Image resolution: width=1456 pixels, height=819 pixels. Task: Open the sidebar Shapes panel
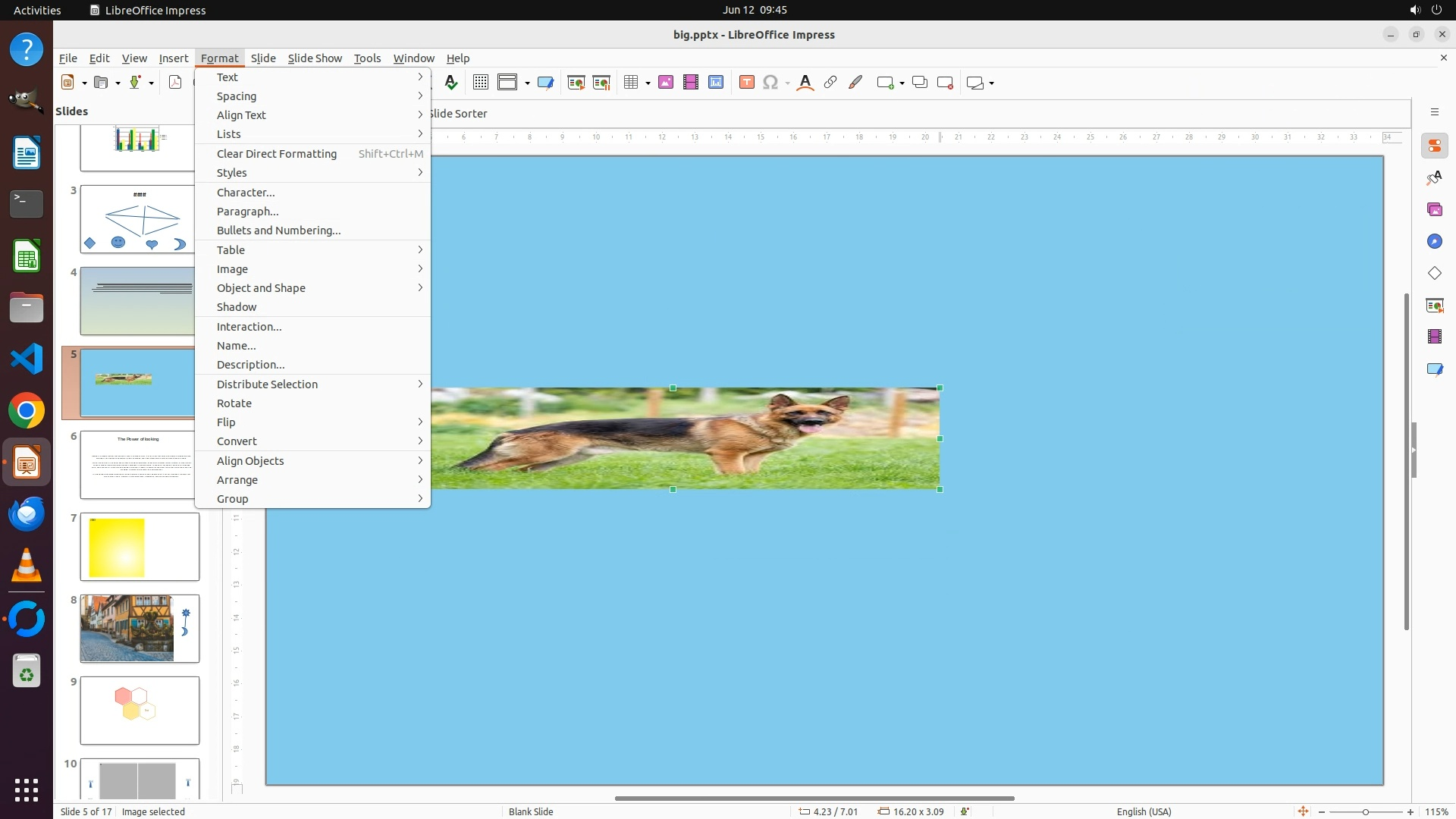1434,273
